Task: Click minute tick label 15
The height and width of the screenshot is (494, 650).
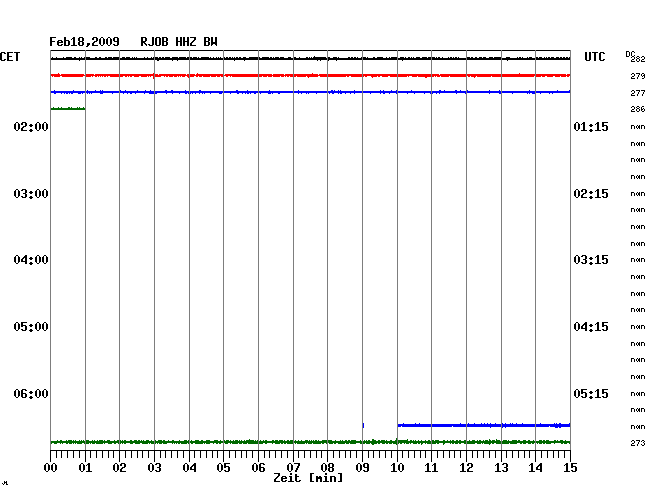Action: click(x=570, y=468)
